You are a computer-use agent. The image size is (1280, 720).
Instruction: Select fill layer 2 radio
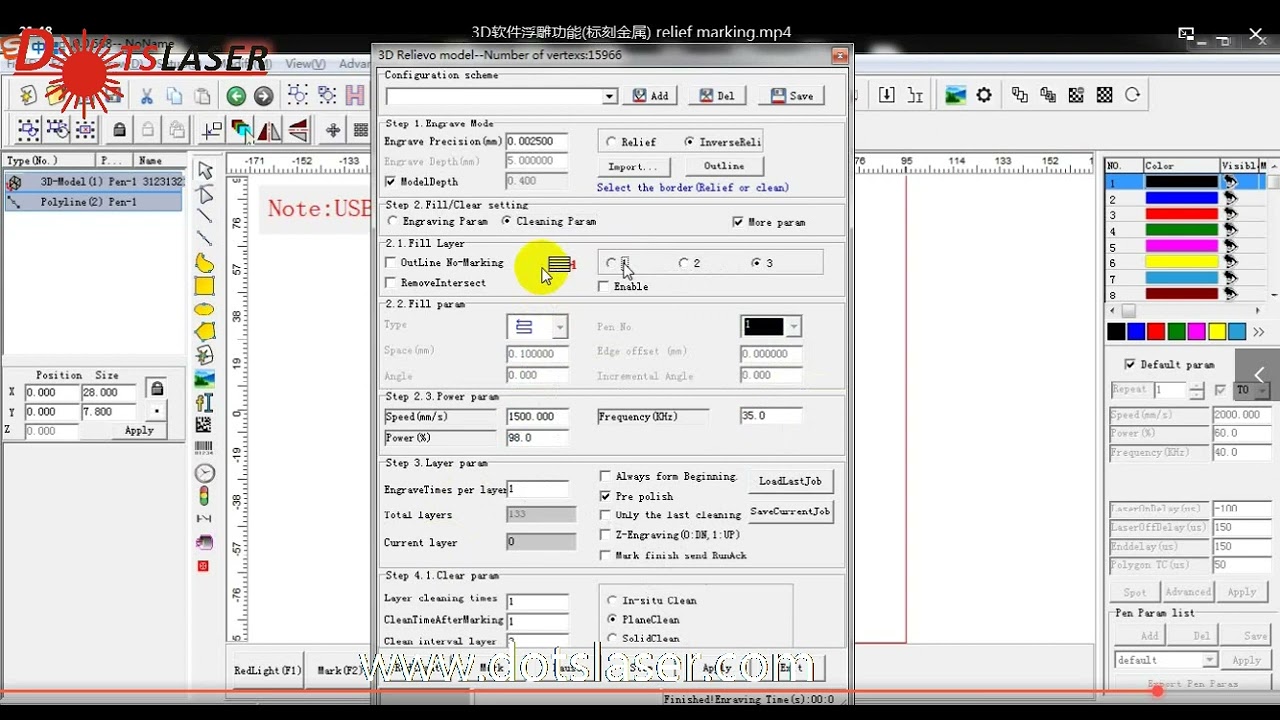[683, 263]
